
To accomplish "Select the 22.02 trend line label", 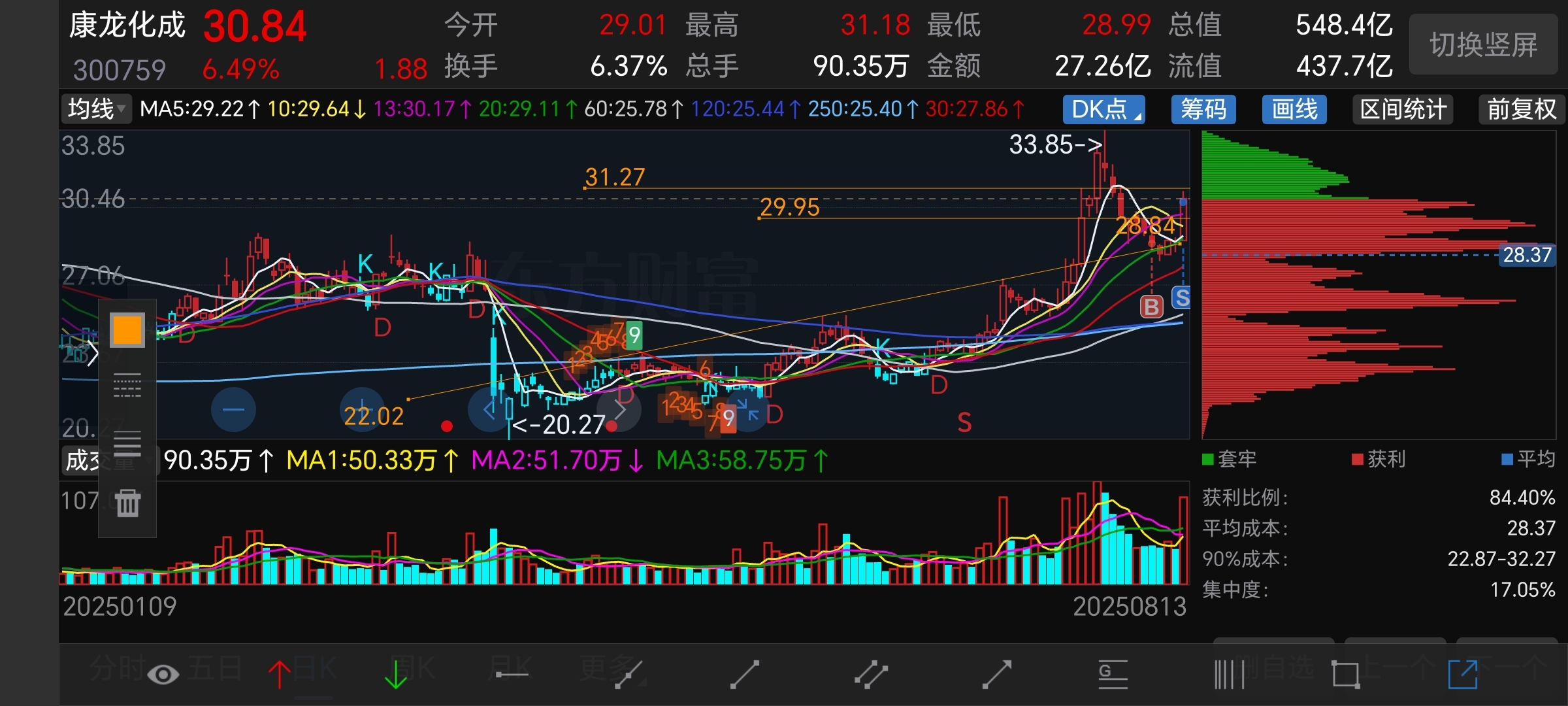I will pyautogui.click(x=374, y=416).
